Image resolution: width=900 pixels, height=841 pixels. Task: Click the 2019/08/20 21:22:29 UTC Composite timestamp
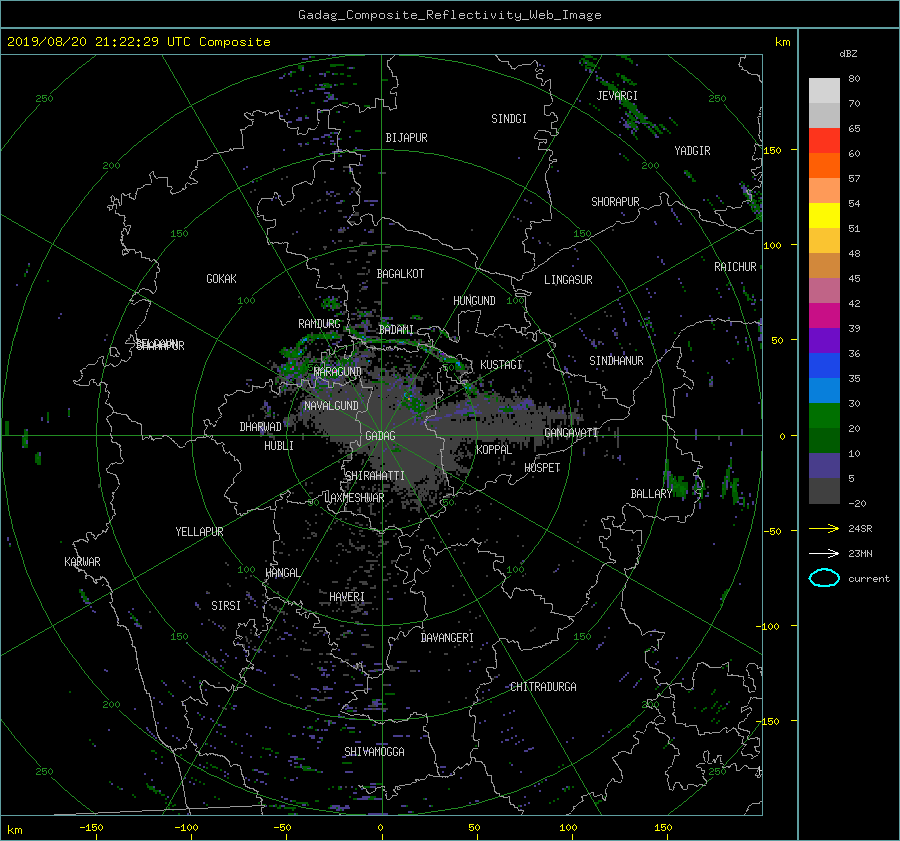(x=138, y=42)
